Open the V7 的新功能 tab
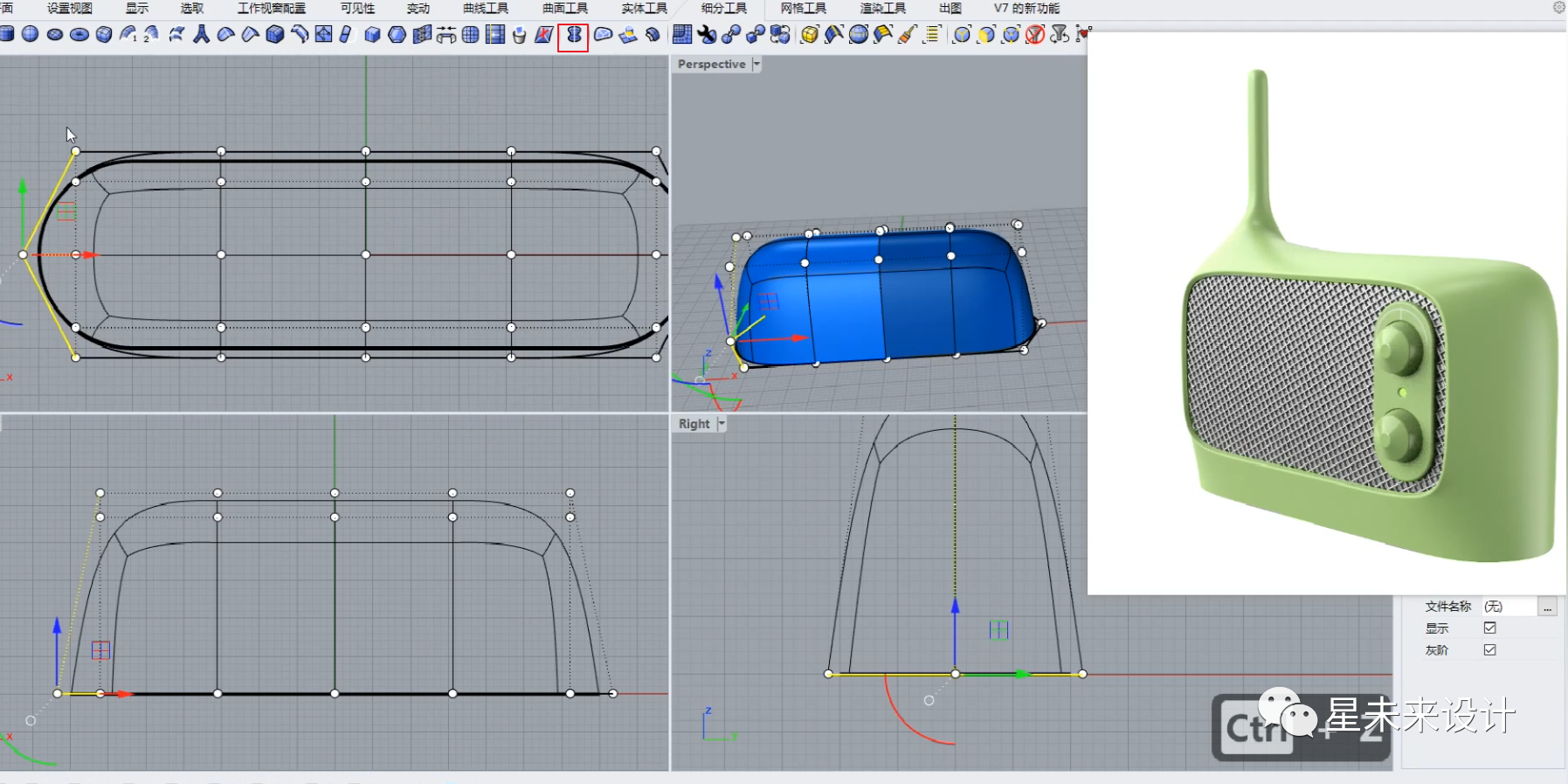The width and height of the screenshot is (1568, 784). [x=1026, y=8]
